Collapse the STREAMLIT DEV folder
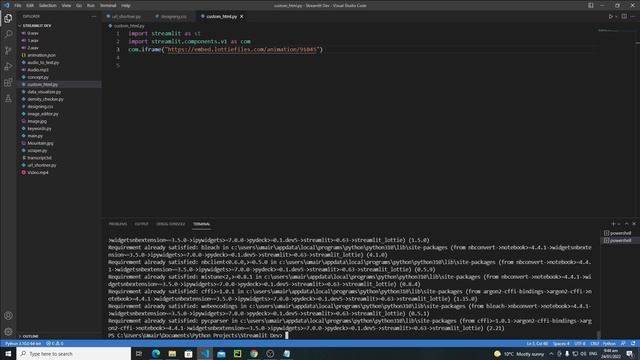Screen dimensions: 640x360 (37, 25)
